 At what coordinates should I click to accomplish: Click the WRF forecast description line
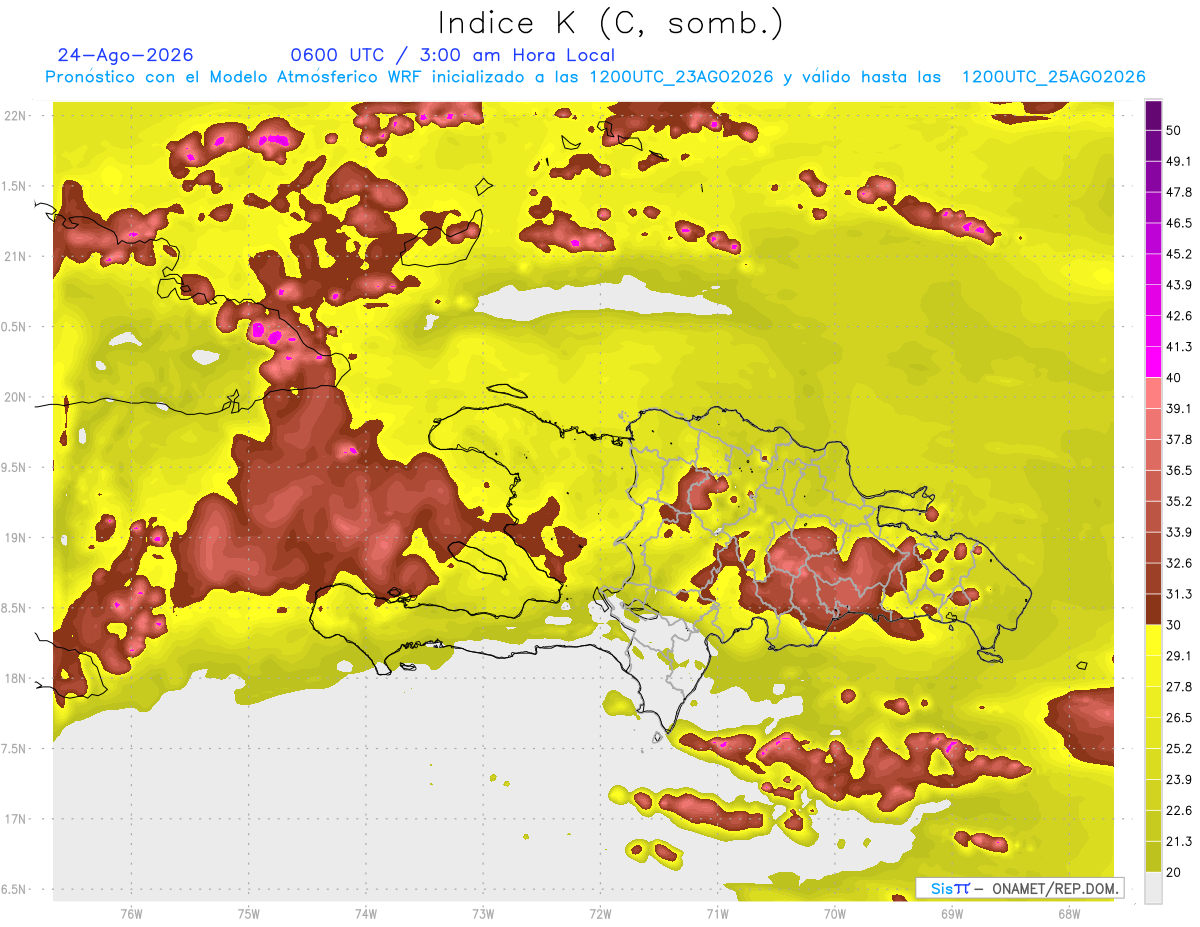click(595, 77)
